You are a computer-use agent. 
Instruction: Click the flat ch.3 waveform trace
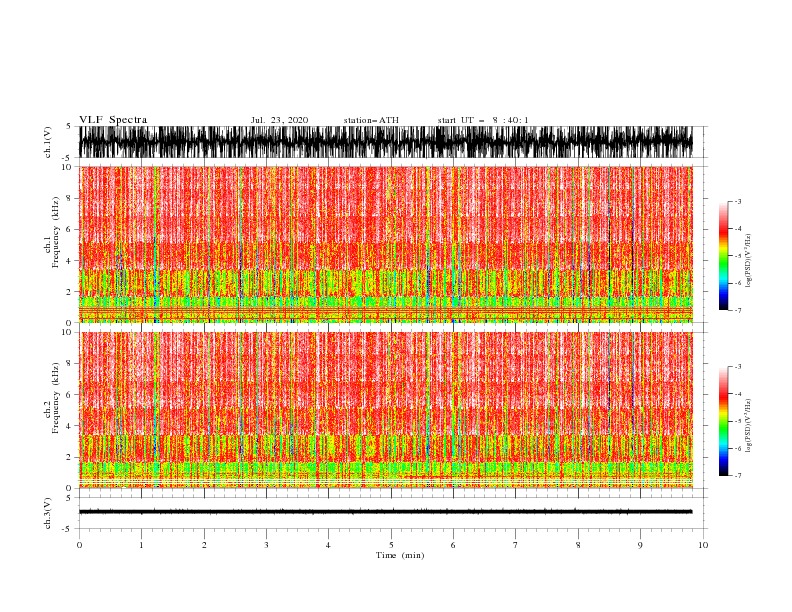coord(385,512)
